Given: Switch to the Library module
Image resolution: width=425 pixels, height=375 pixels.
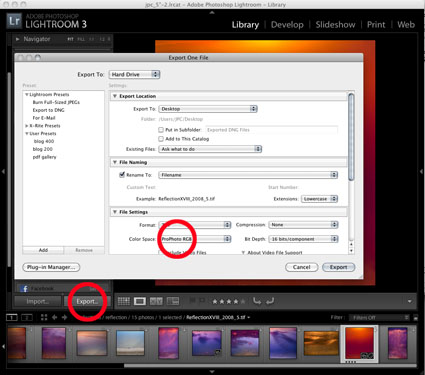Looking at the screenshot, I should 245,25.
